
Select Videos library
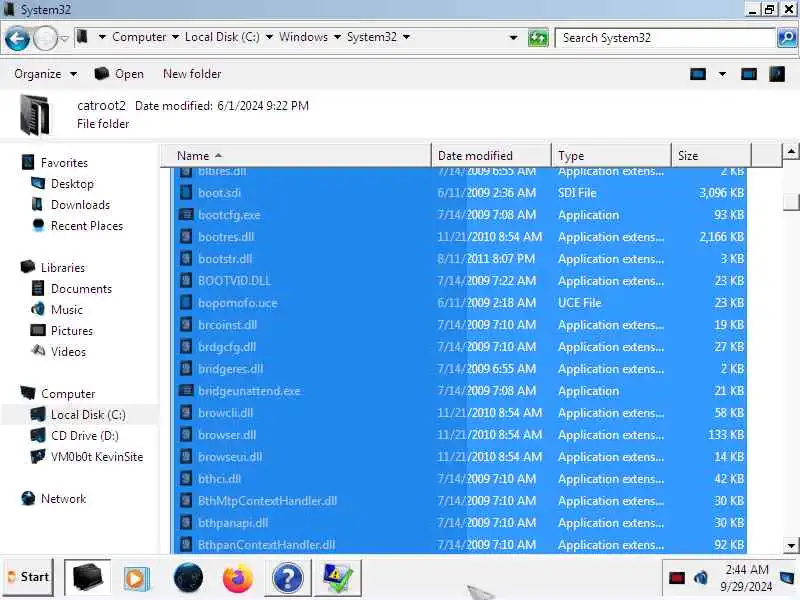click(x=68, y=352)
